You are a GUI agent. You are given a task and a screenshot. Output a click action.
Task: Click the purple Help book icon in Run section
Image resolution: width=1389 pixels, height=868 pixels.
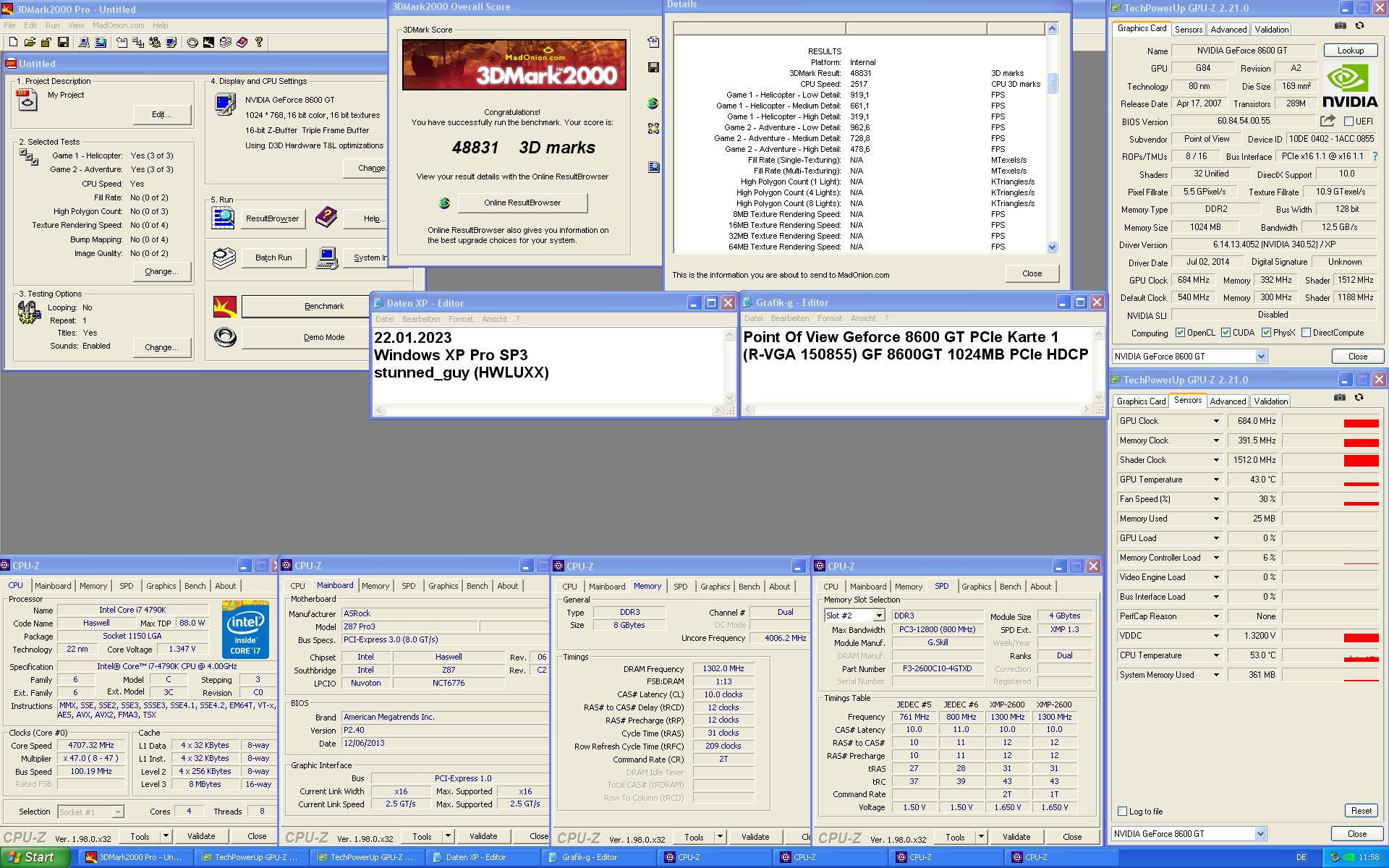pyautogui.click(x=326, y=216)
